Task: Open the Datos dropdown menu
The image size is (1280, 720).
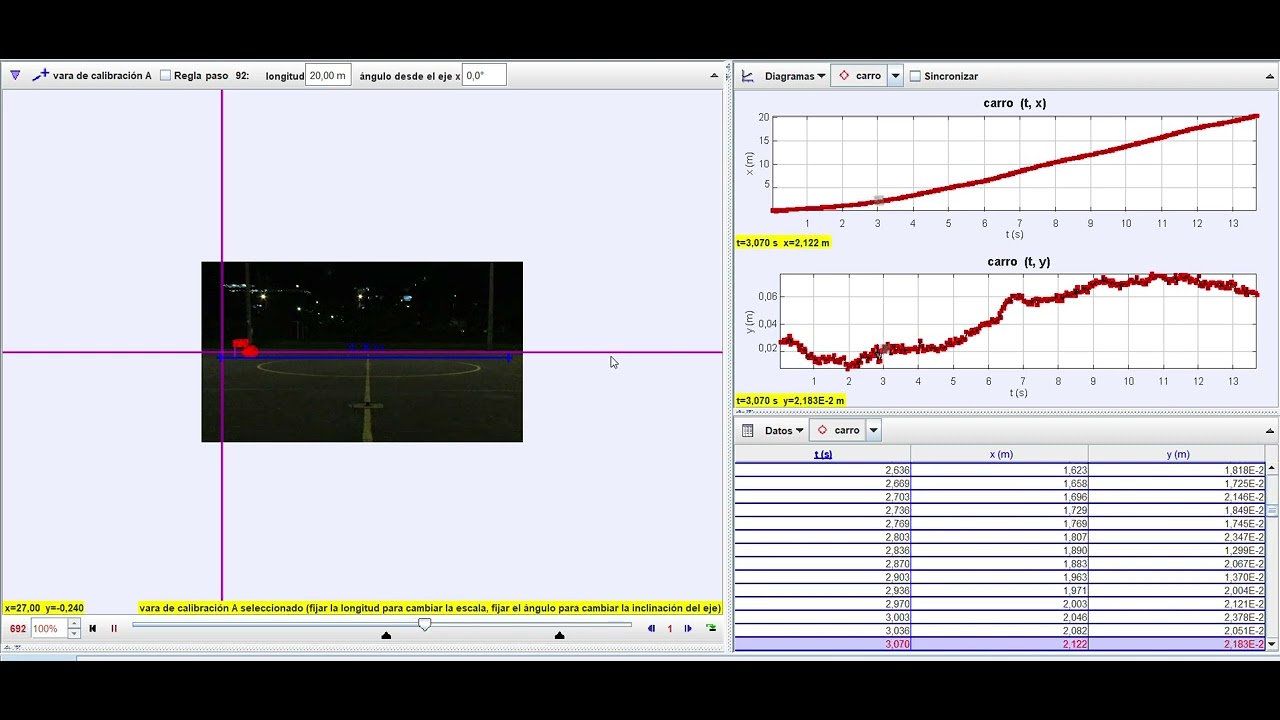Action: coord(784,430)
